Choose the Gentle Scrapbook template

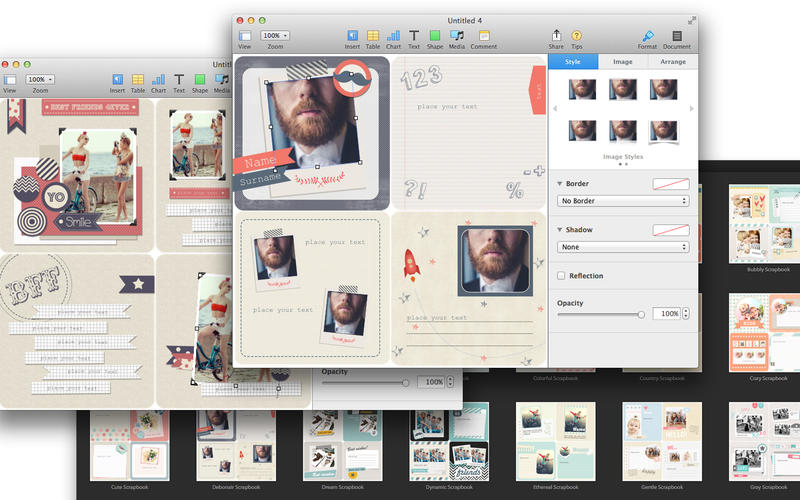(x=662, y=442)
